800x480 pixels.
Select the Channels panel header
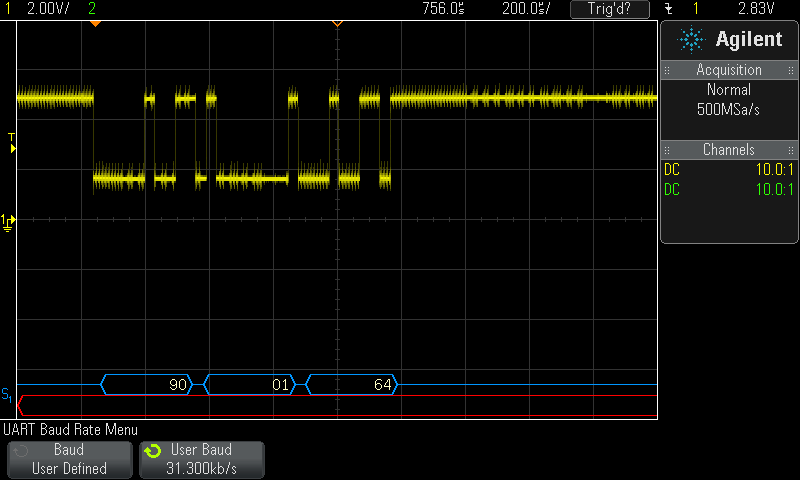(728, 150)
